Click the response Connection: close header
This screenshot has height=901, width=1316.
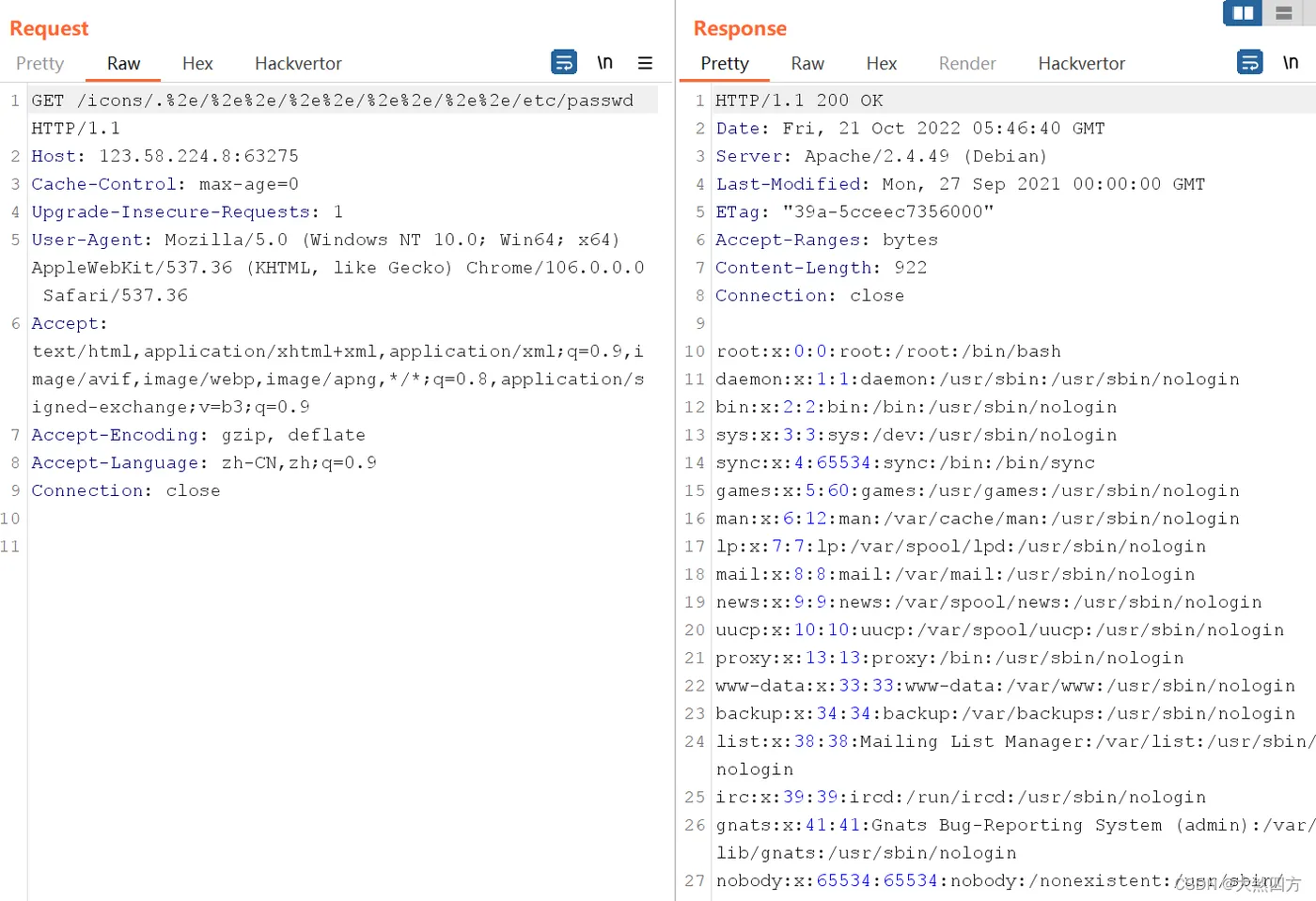tap(810, 296)
